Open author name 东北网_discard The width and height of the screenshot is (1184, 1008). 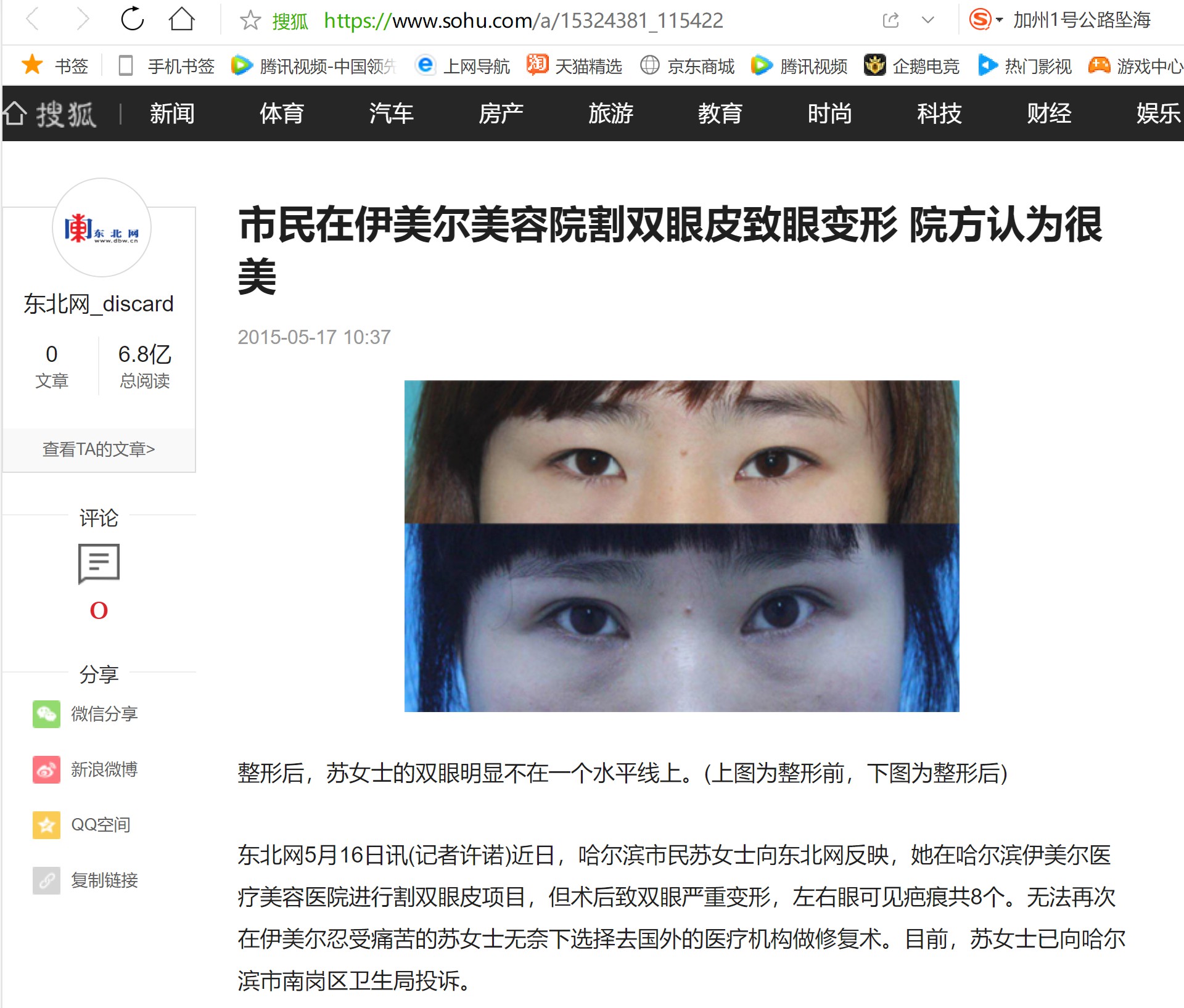pyautogui.click(x=99, y=304)
